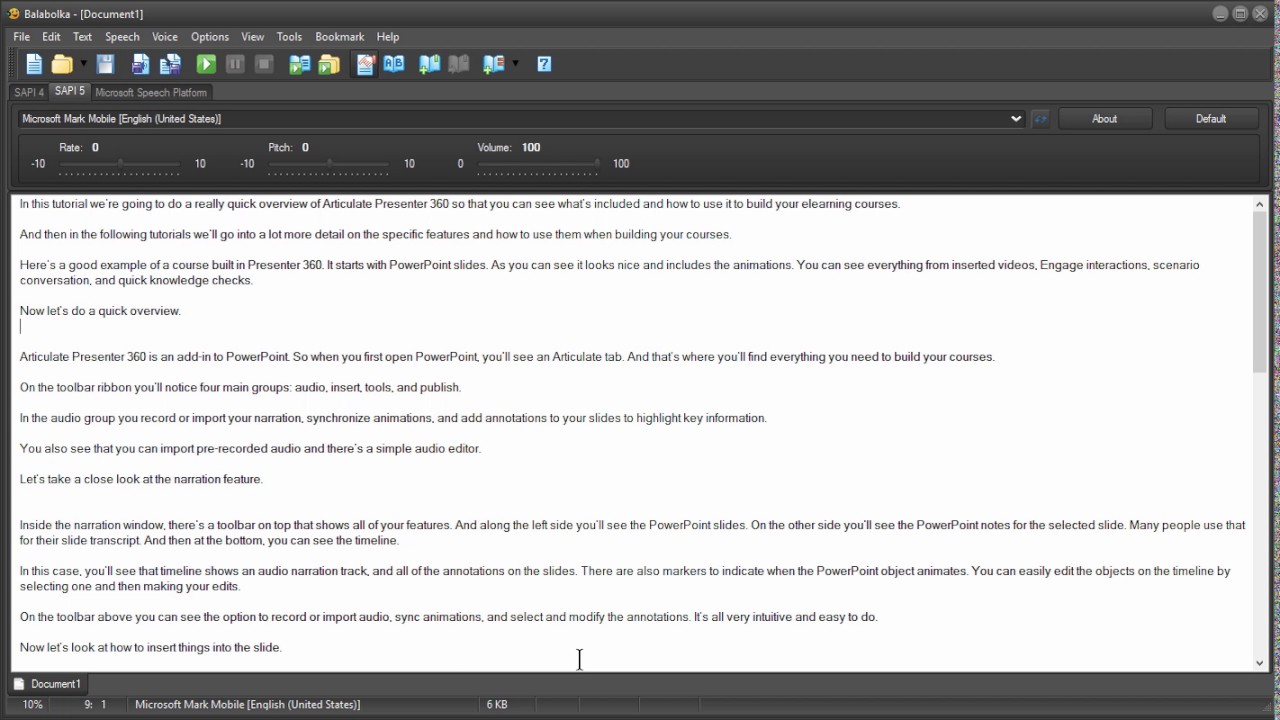The height and width of the screenshot is (720, 1280).
Task: Open the Bookmark menu
Action: pos(339,37)
